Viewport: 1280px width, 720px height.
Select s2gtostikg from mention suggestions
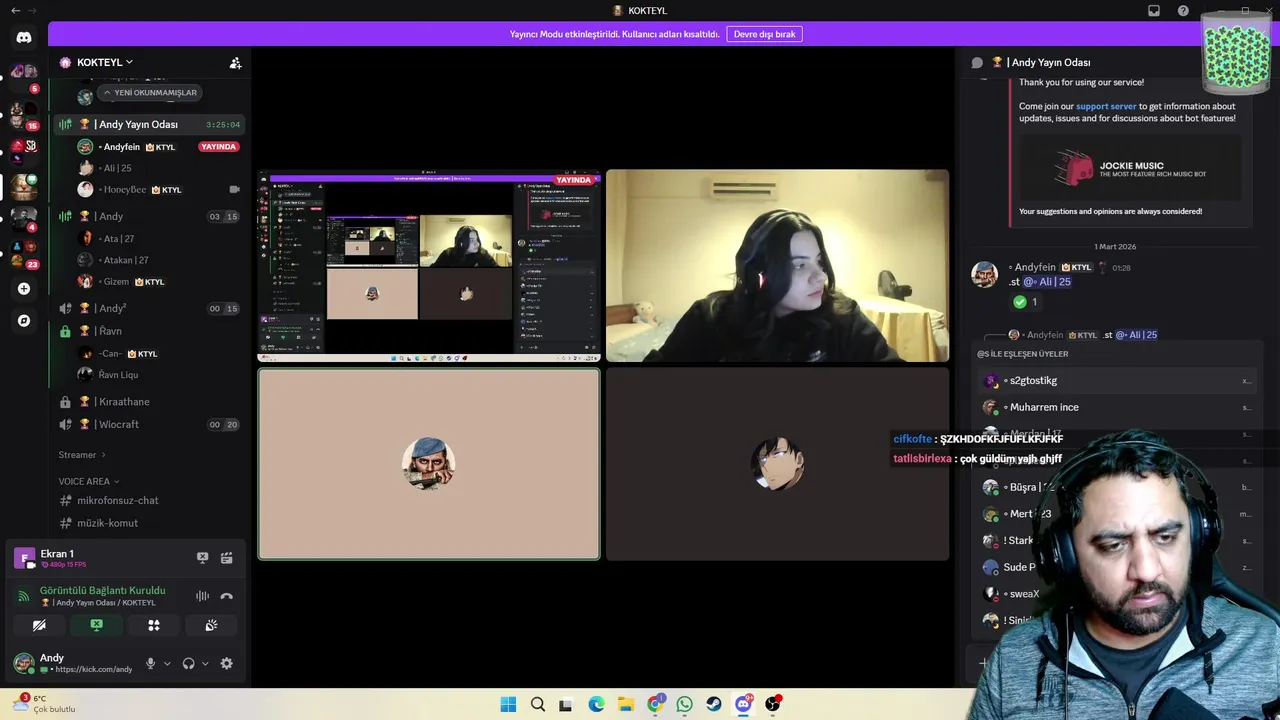(1117, 381)
